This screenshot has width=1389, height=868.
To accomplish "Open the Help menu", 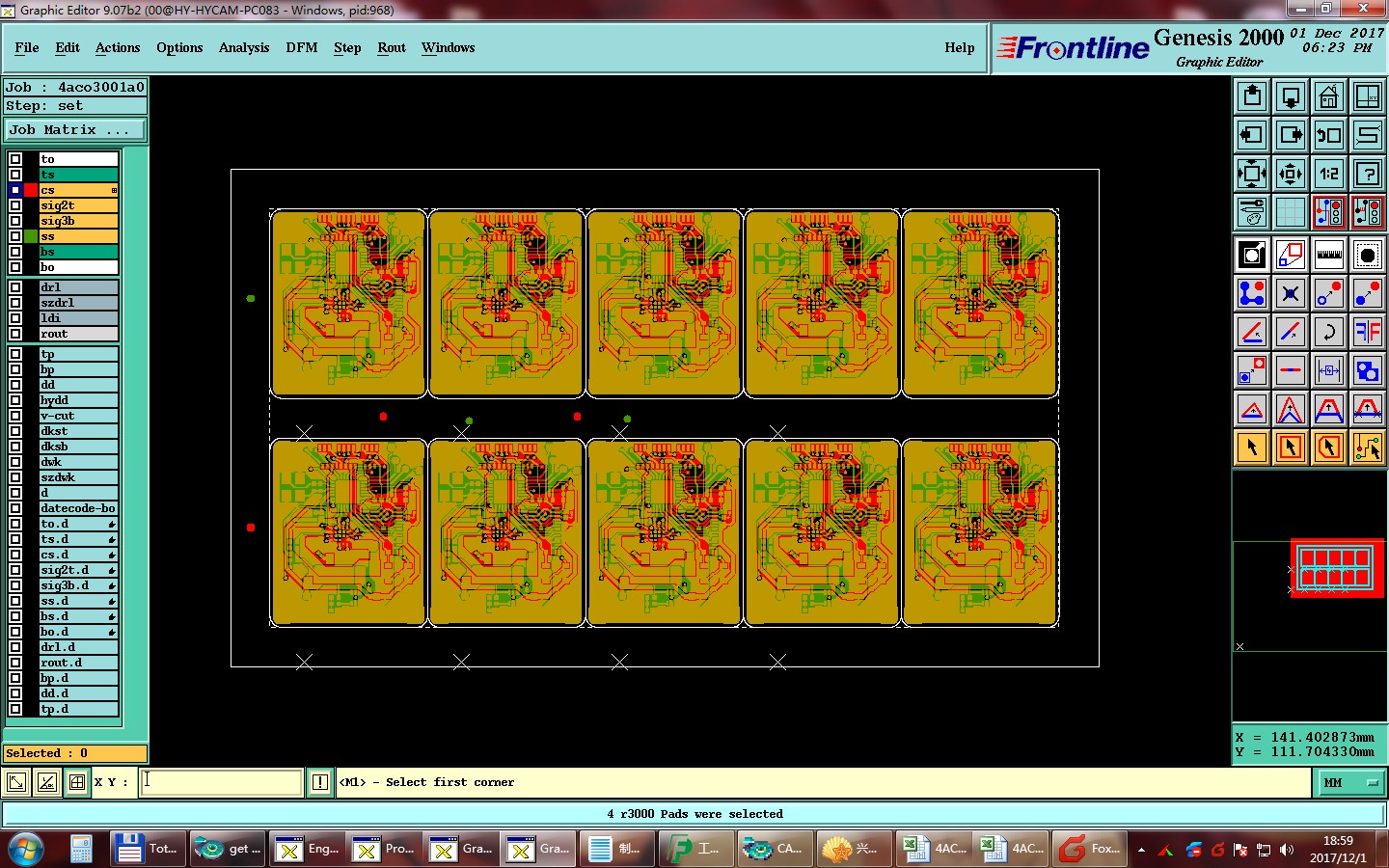I will [960, 47].
